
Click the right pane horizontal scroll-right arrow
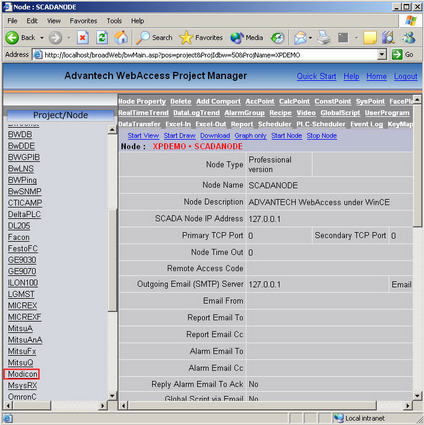tap(407, 406)
